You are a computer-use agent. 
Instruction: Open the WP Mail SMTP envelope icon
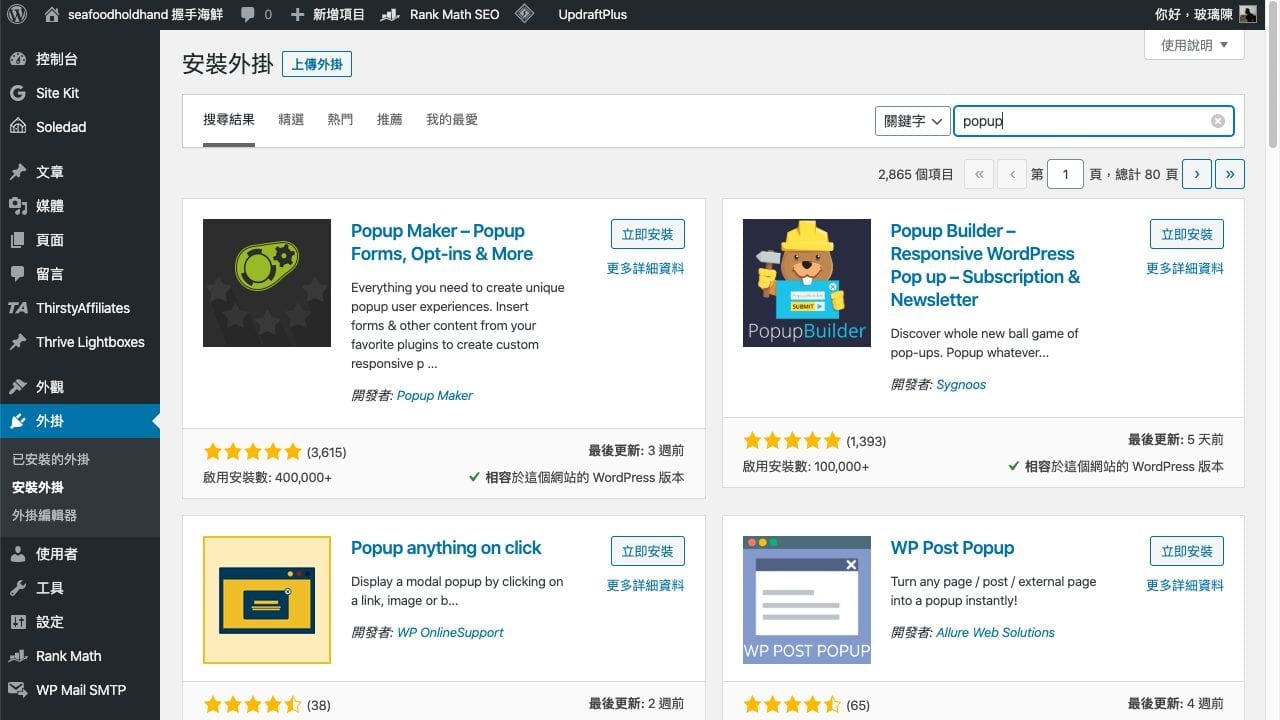(x=18, y=690)
